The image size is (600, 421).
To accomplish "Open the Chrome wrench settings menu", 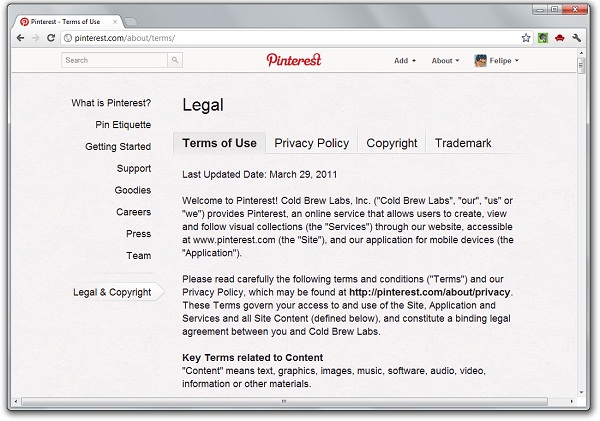I will (578, 38).
